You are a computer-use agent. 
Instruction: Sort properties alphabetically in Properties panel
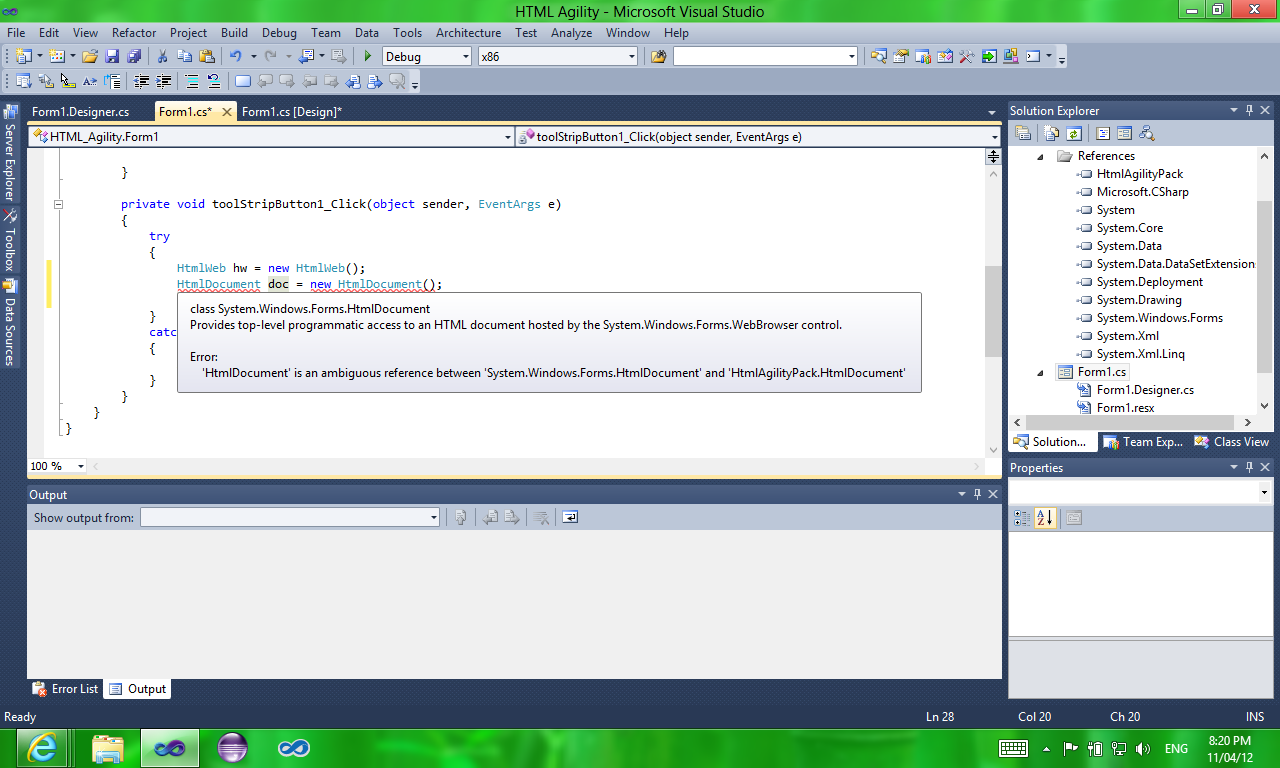click(x=1045, y=518)
